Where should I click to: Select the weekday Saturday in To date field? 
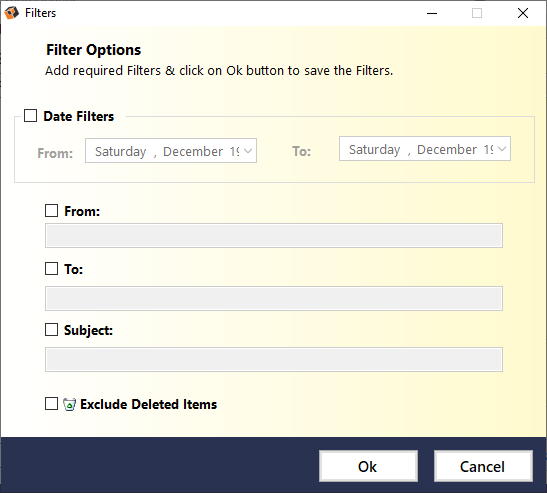pyautogui.click(x=374, y=150)
